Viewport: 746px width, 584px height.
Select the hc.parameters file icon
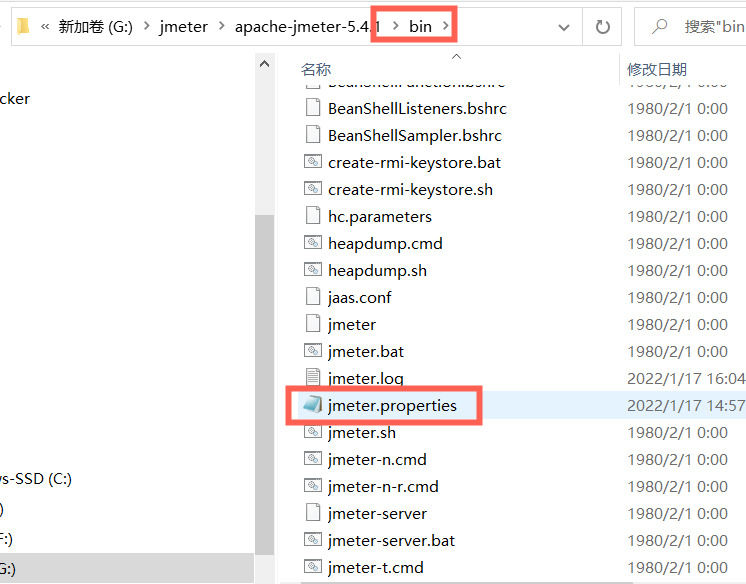(x=313, y=216)
